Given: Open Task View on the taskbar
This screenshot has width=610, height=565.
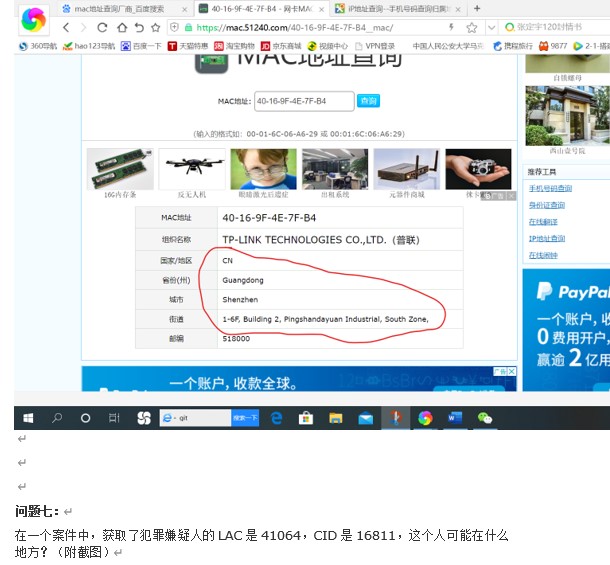Looking at the screenshot, I should (114, 418).
